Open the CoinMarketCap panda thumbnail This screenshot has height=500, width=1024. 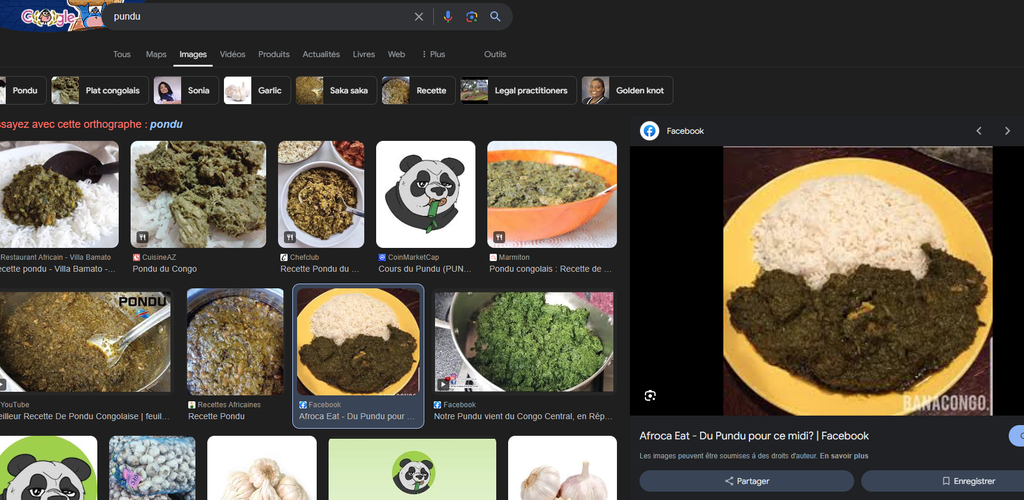click(425, 195)
